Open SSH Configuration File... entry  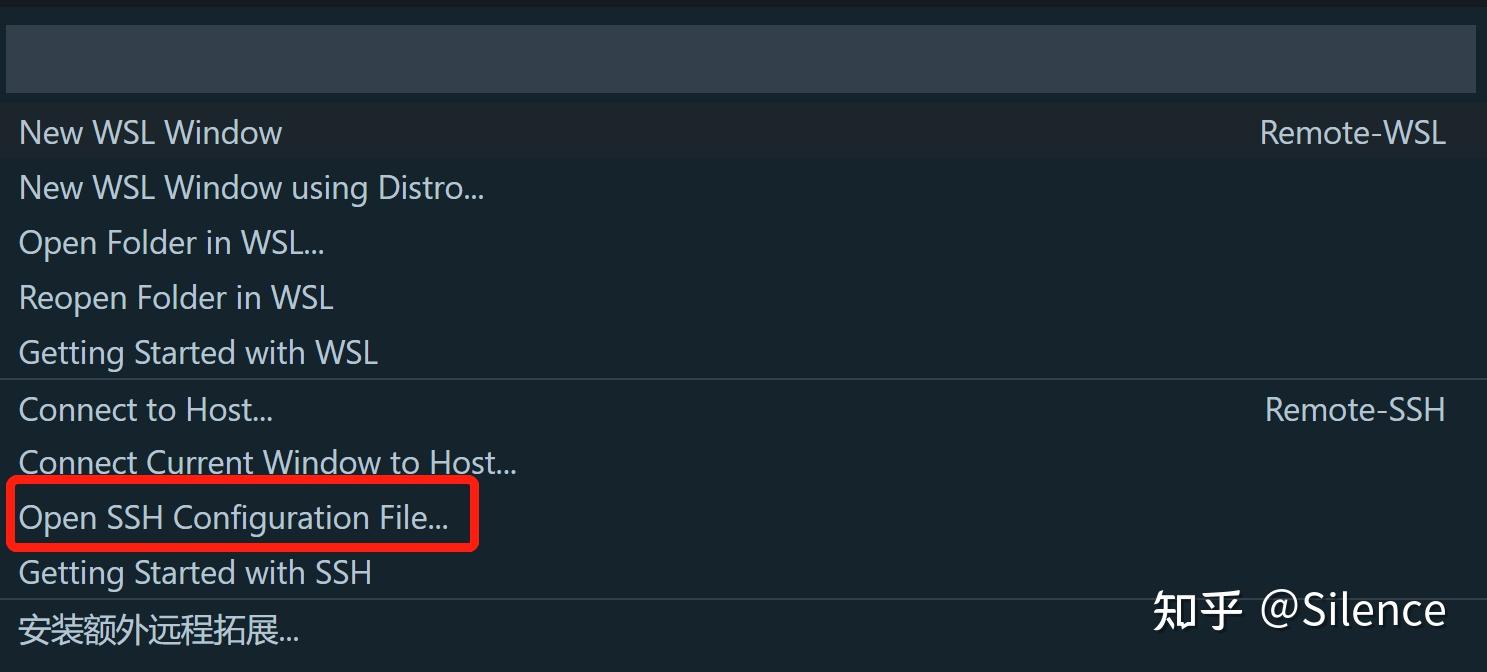point(233,518)
